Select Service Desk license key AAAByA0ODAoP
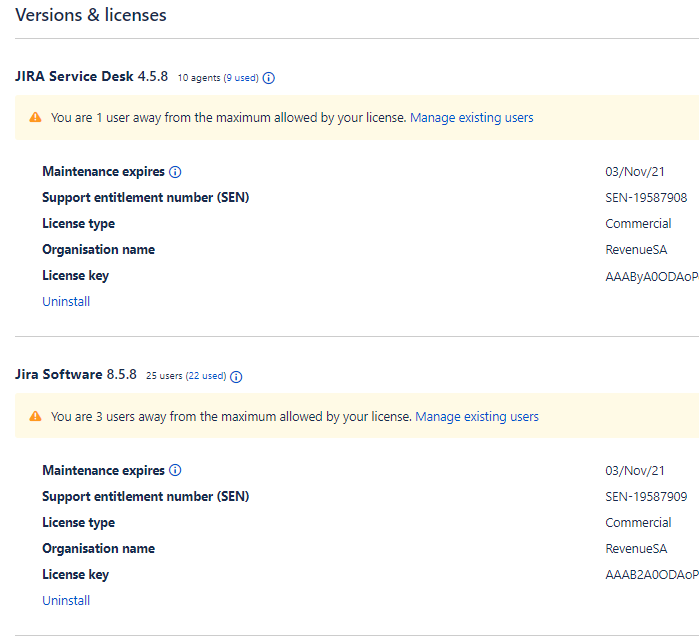The width and height of the screenshot is (699, 643). pos(652,276)
